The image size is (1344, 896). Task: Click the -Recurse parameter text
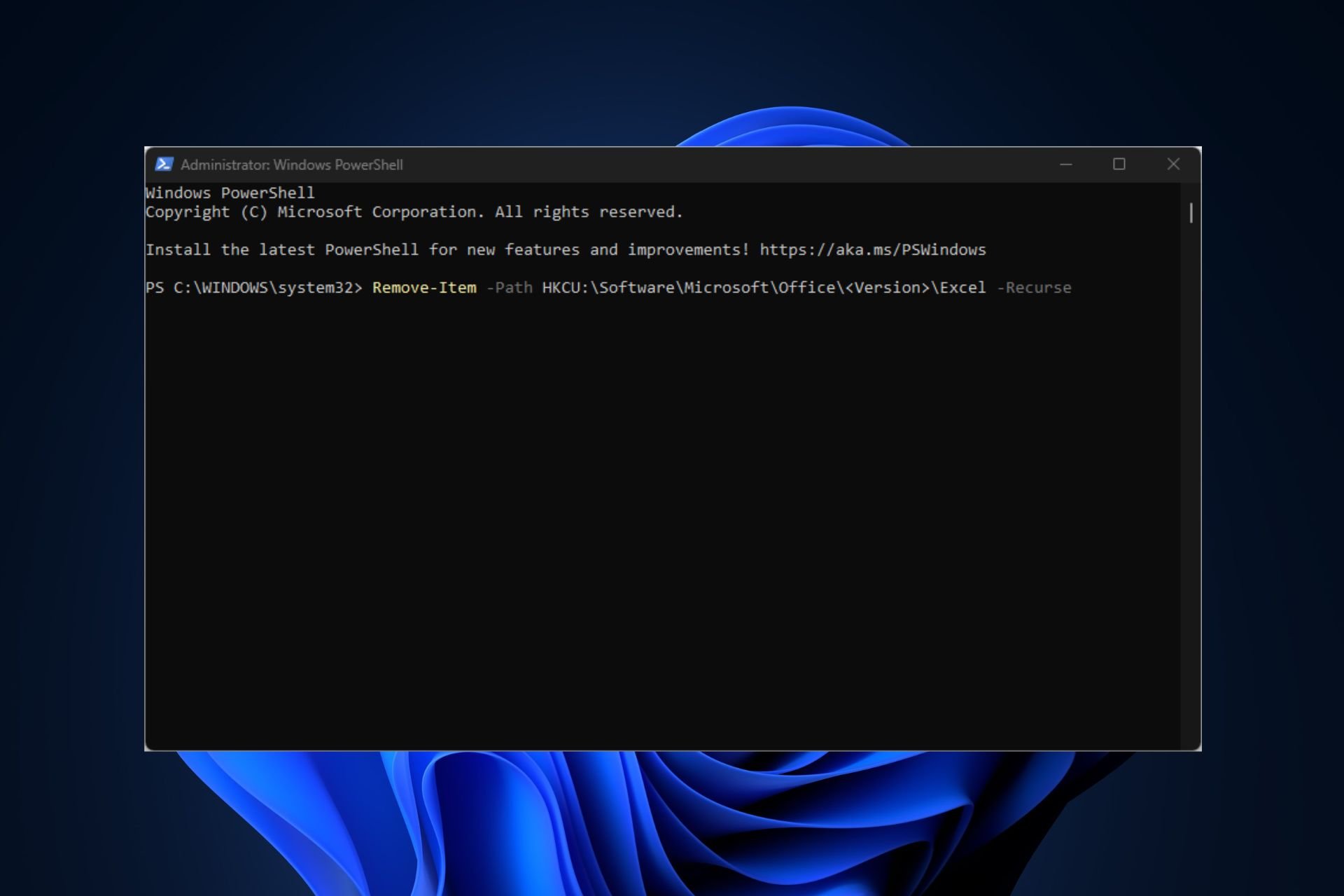click(x=1034, y=288)
